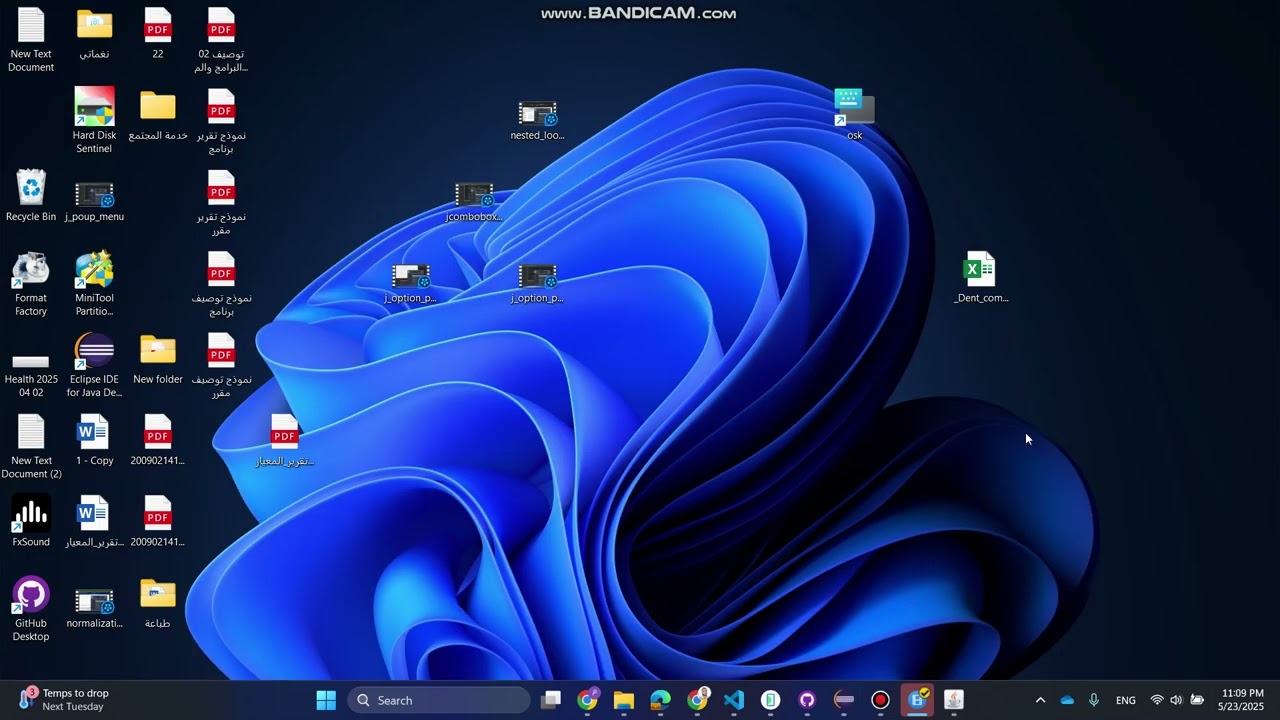Open the Java app on taskbar
Image resolution: width=1280 pixels, height=720 pixels.
[x=954, y=700]
